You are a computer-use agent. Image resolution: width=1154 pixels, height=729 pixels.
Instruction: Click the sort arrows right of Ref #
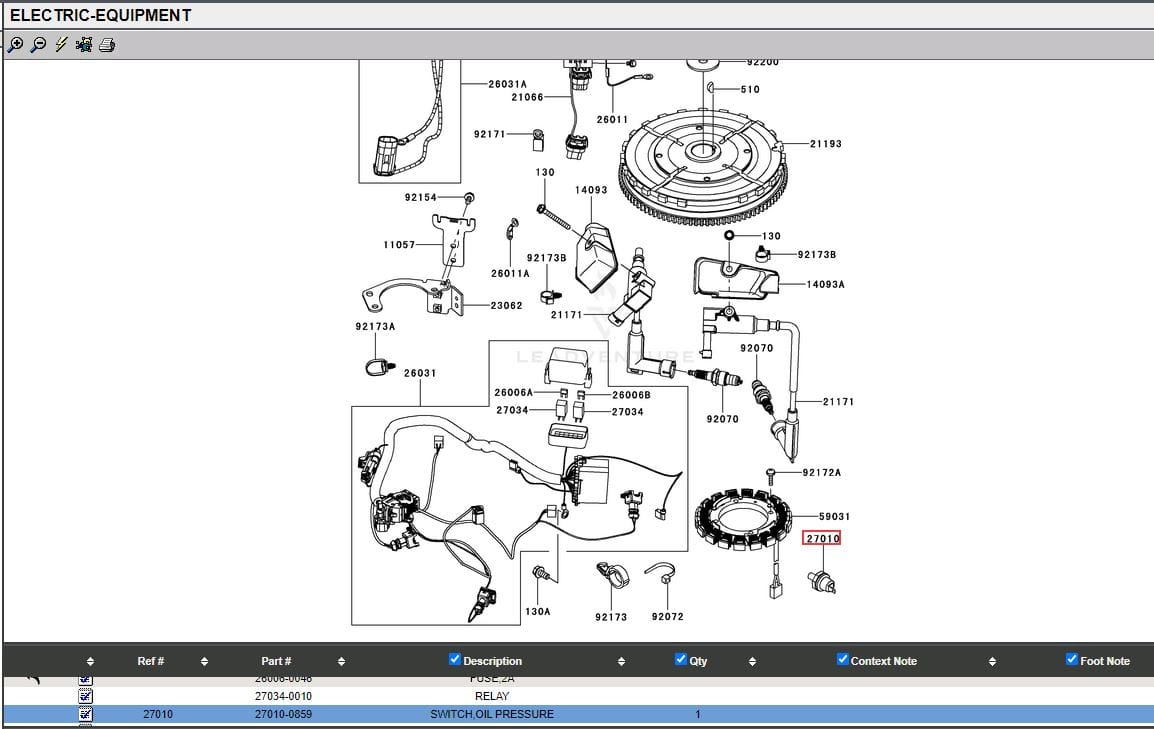click(x=204, y=661)
